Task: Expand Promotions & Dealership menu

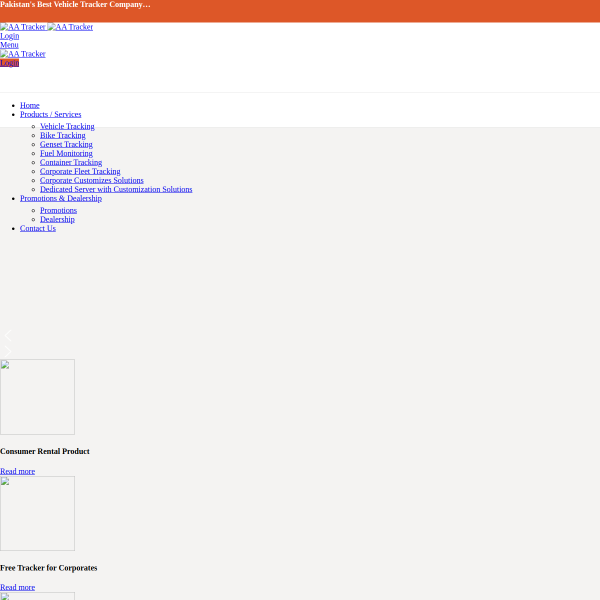Action: (61, 198)
